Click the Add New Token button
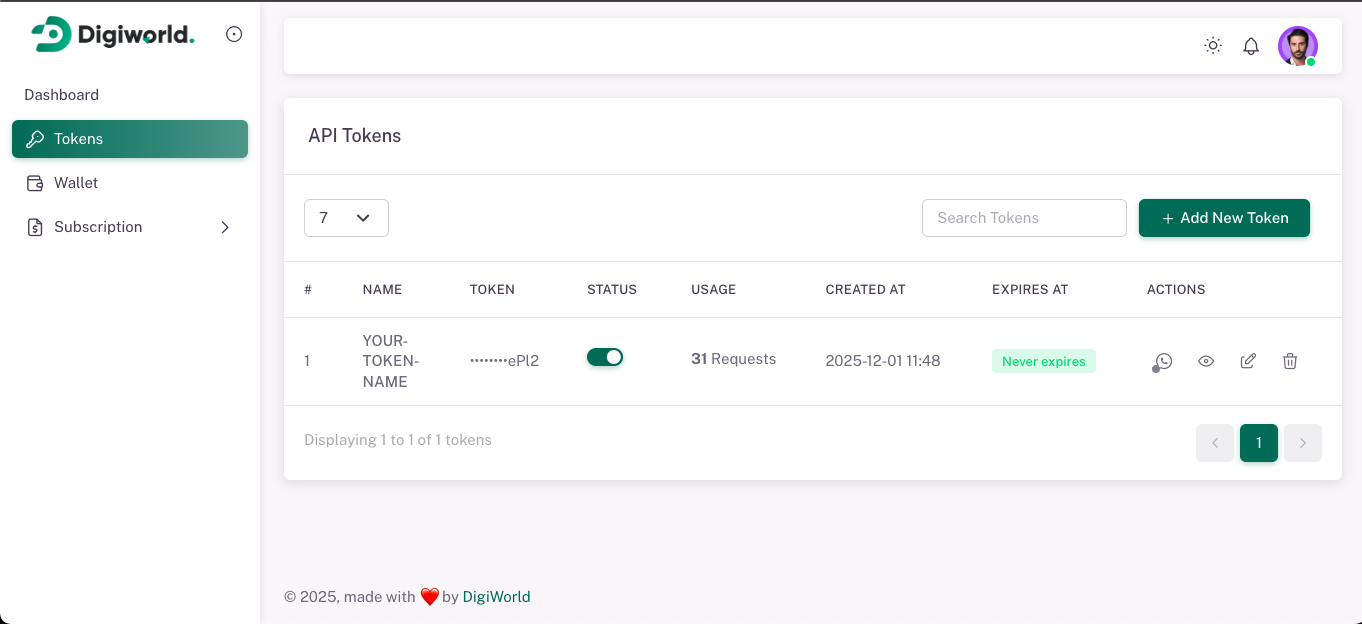 1224,218
